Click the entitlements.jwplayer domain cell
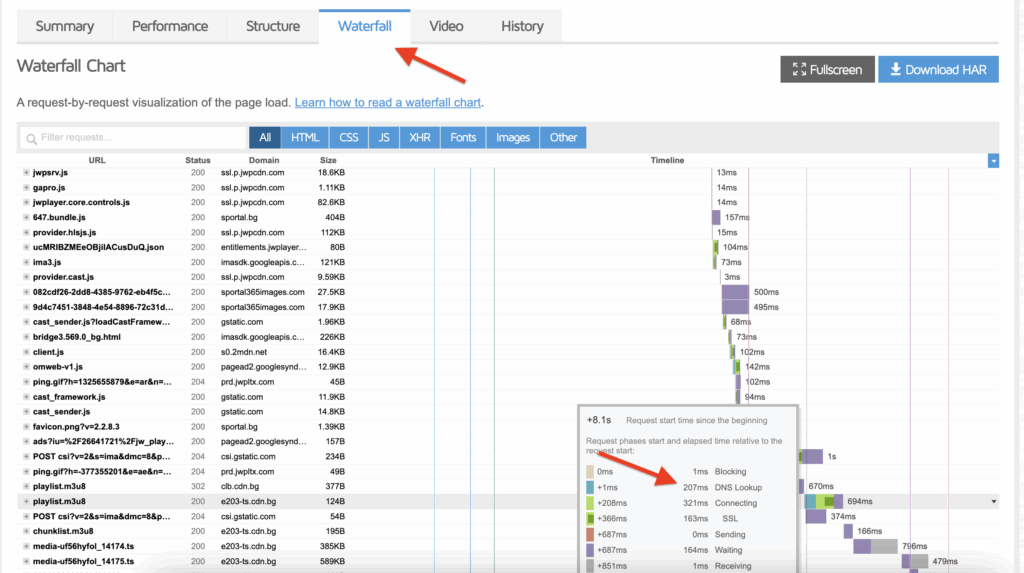 pos(263,247)
